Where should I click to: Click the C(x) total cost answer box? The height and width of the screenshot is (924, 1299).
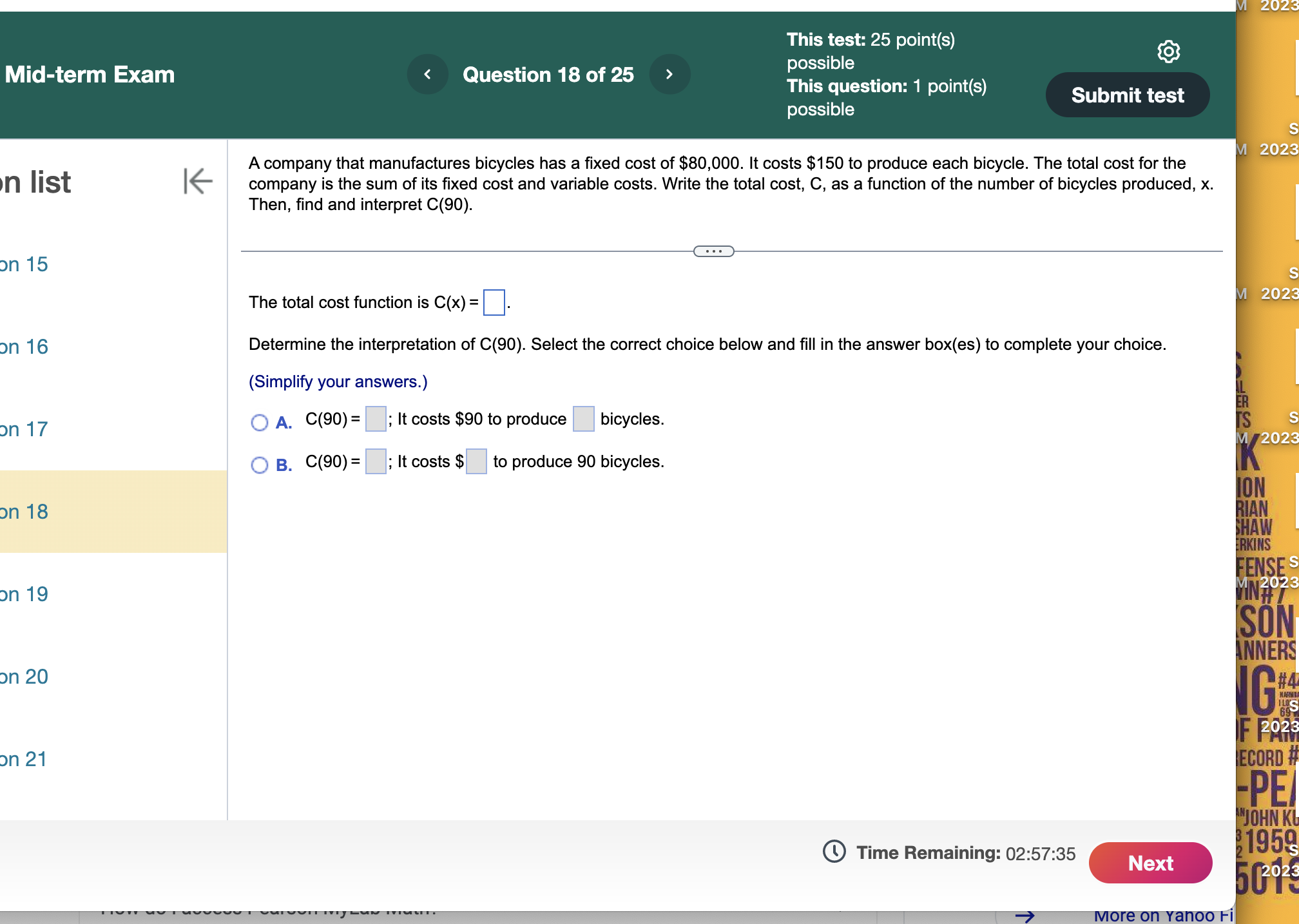click(x=493, y=303)
